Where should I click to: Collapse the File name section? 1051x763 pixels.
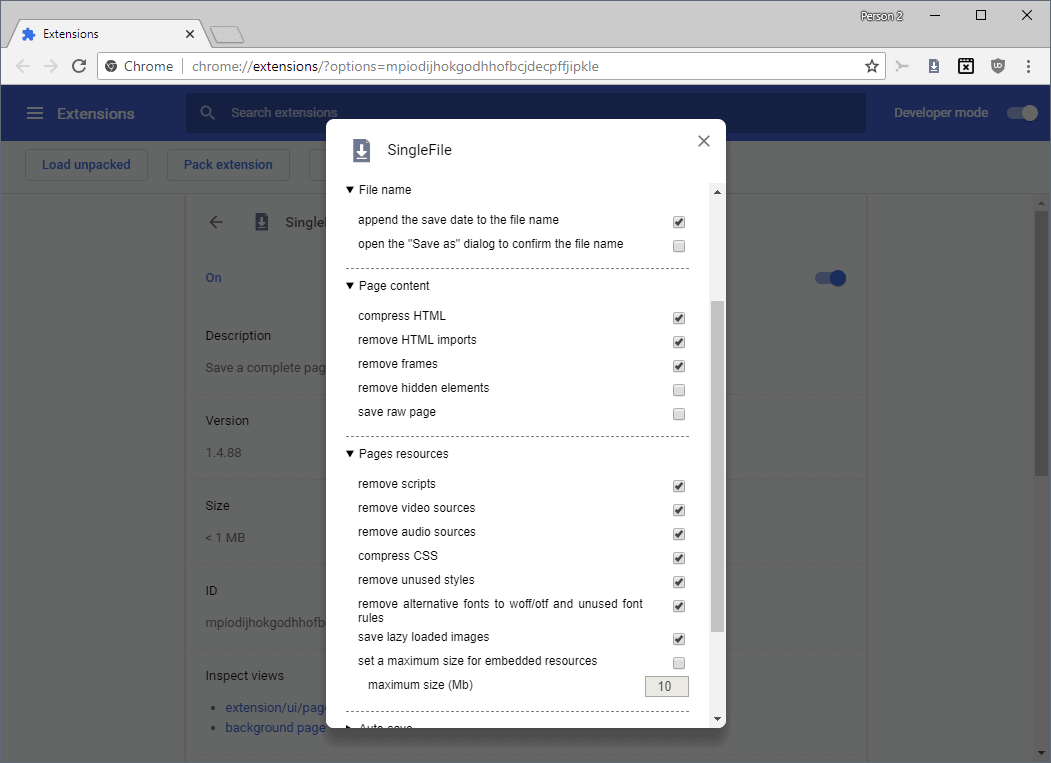379,190
